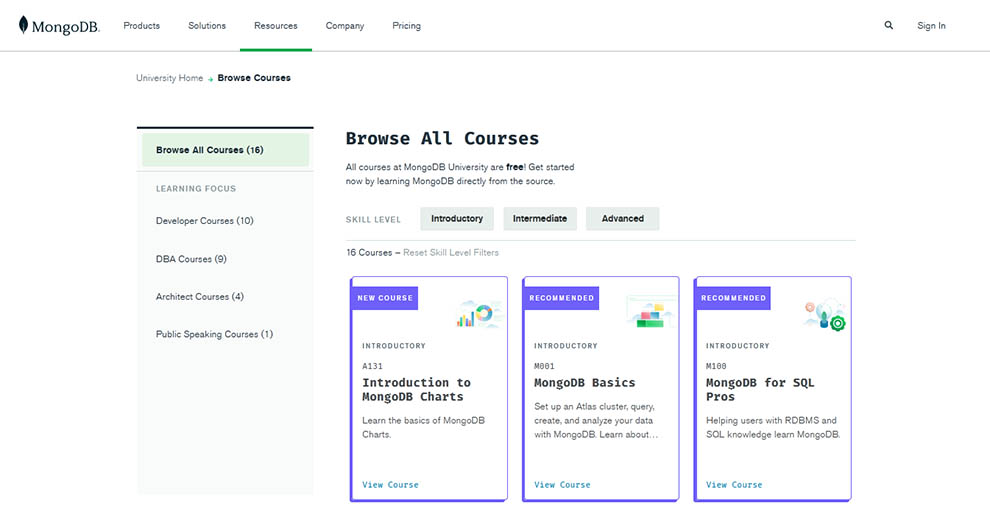Open the Company menu
Viewport: 990px width, 517px height.
(x=345, y=26)
